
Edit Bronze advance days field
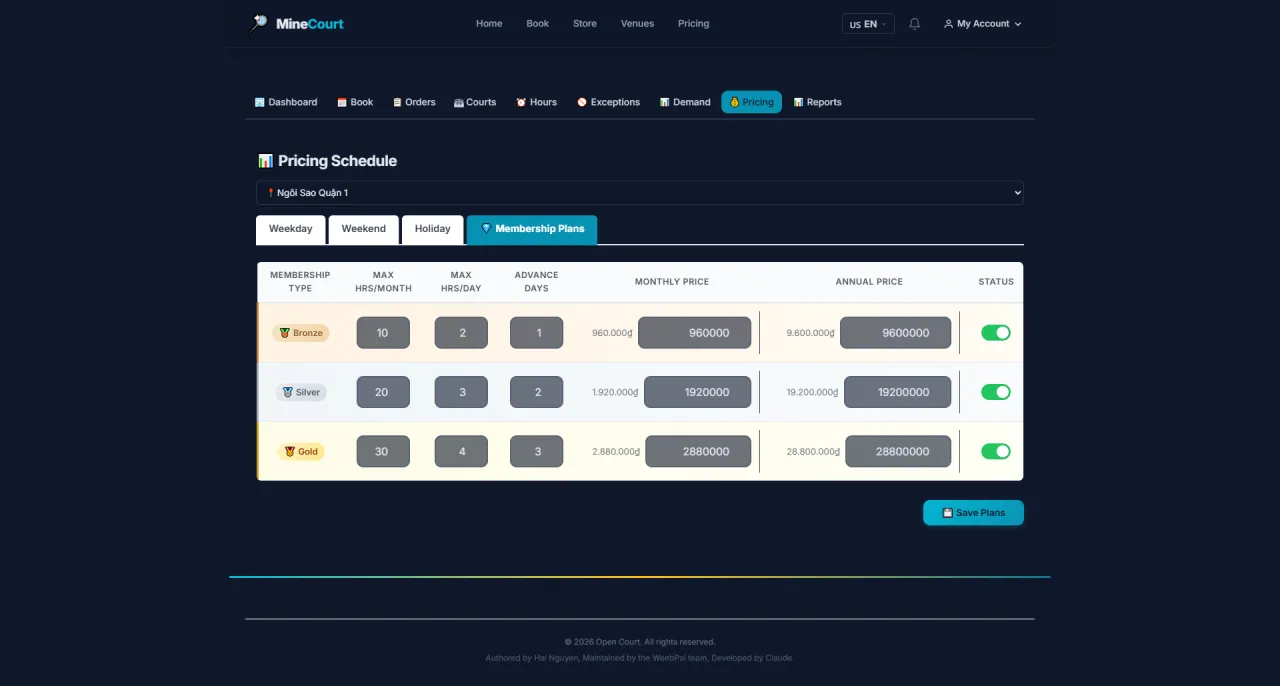click(537, 333)
